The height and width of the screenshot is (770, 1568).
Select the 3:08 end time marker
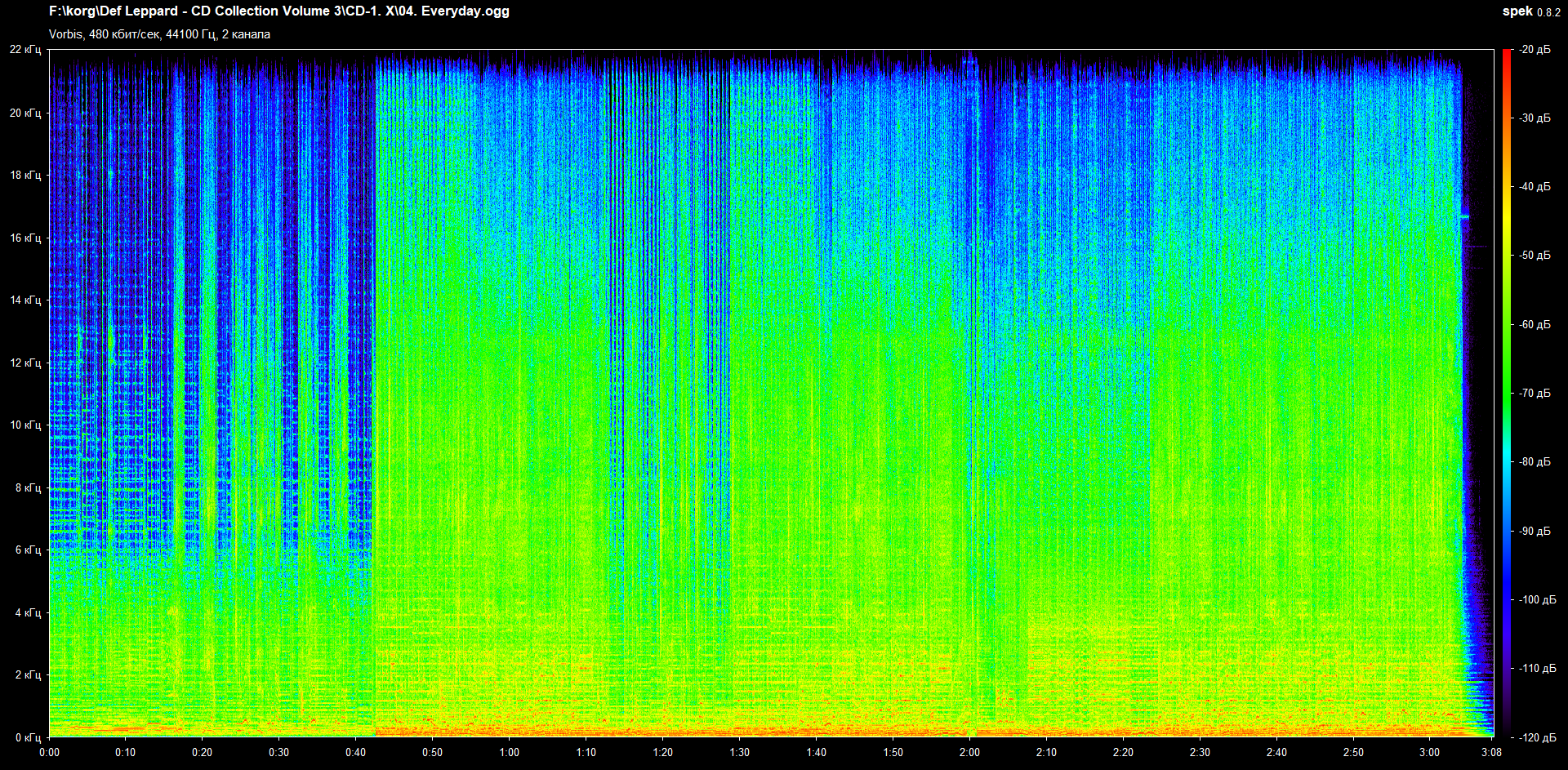coord(1491,752)
